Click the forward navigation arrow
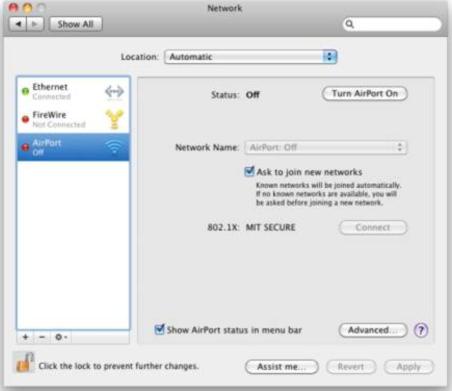 [x=35, y=24]
